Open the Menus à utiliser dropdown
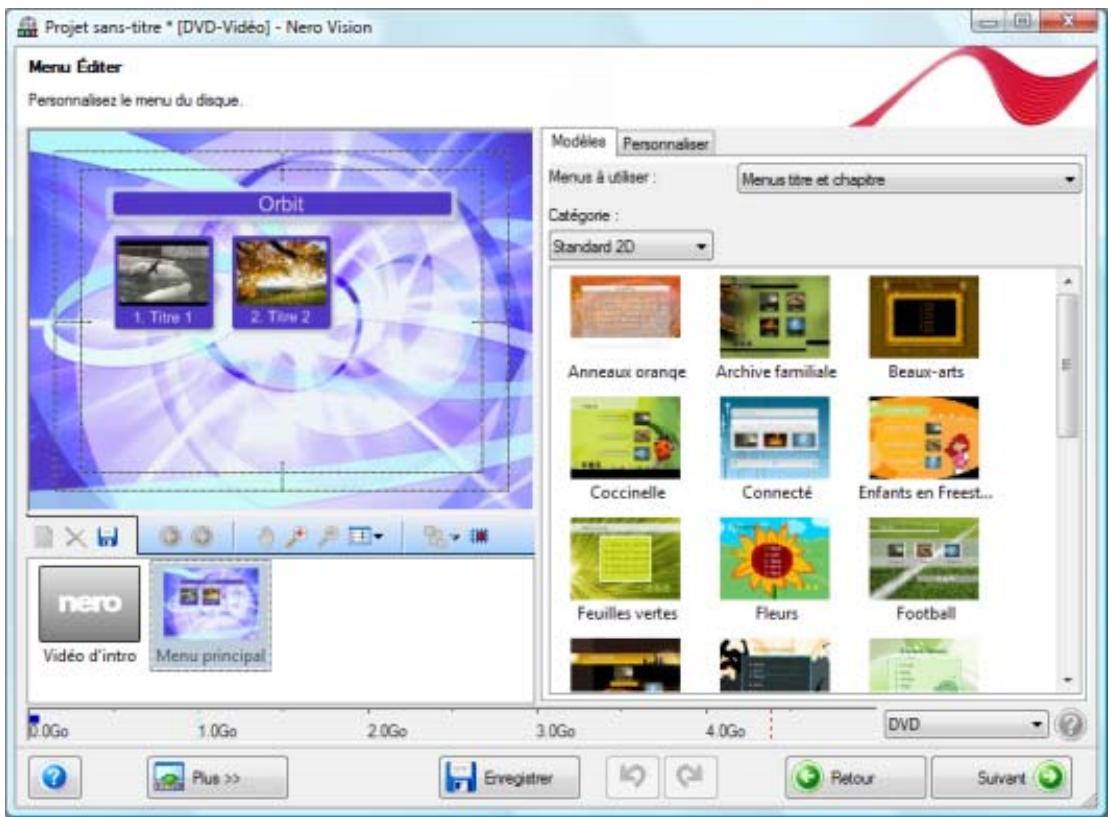1112x817 pixels. [909, 179]
